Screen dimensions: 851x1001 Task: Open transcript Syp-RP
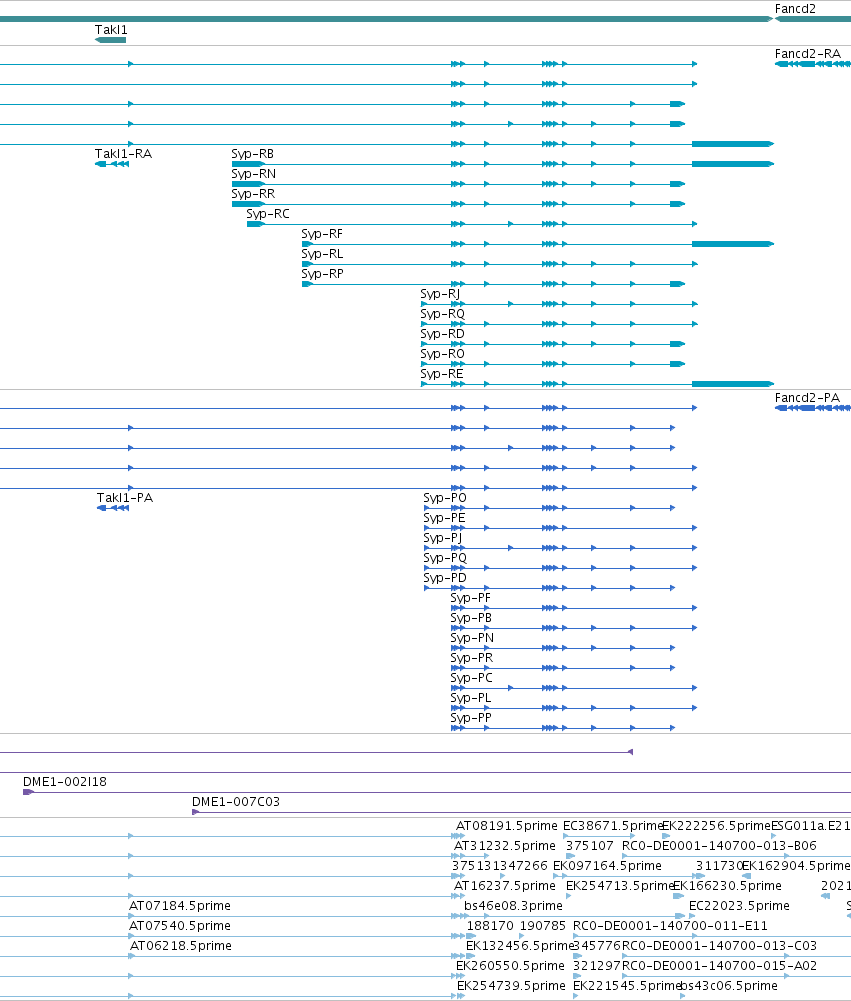tap(322, 274)
